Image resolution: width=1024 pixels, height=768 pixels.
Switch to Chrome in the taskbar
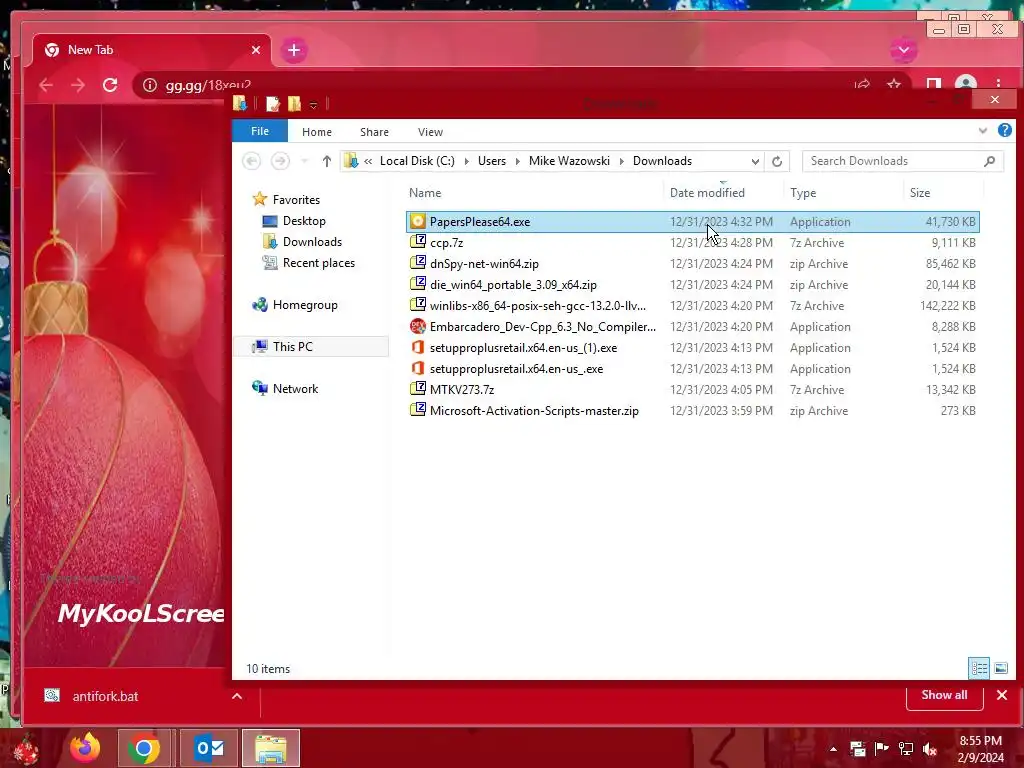(144, 748)
